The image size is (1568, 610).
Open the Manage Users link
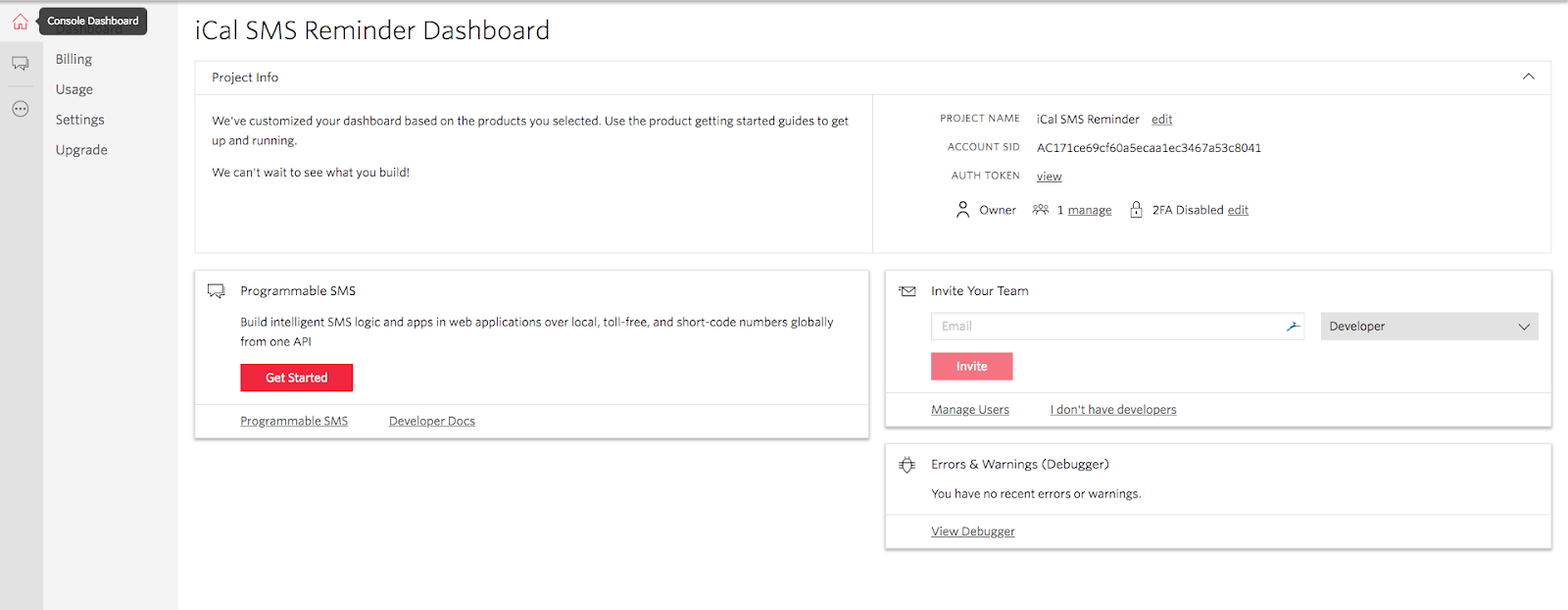pos(970,410)
